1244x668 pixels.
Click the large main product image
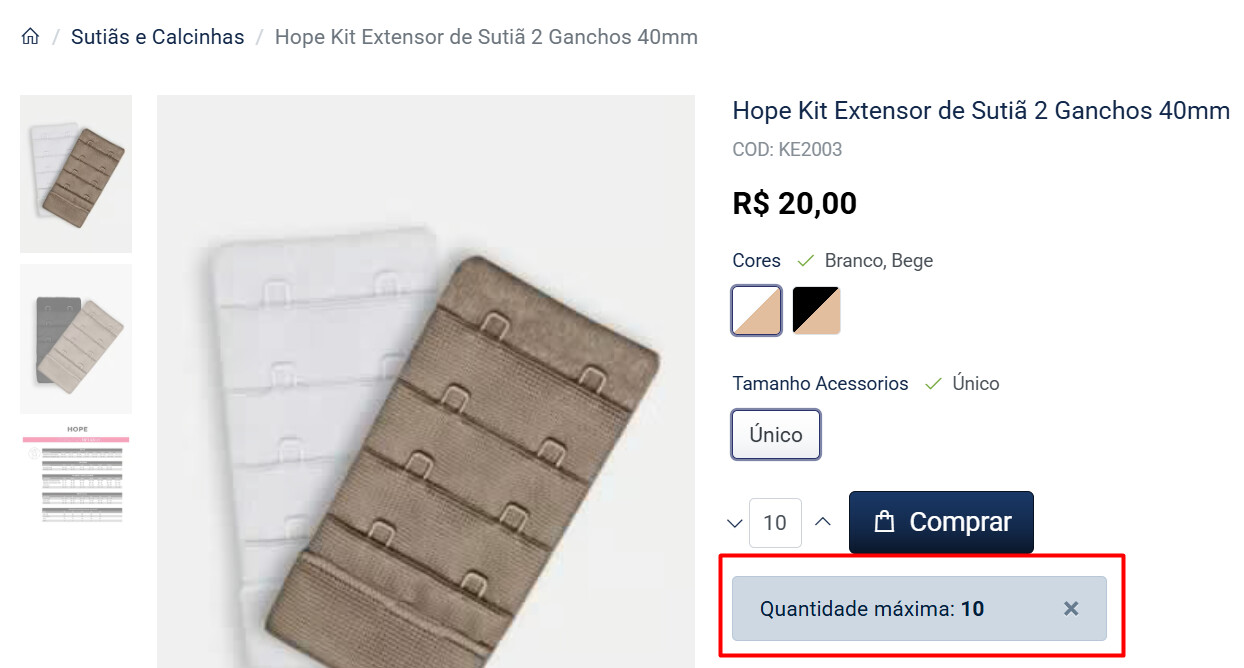click(426, 381)
